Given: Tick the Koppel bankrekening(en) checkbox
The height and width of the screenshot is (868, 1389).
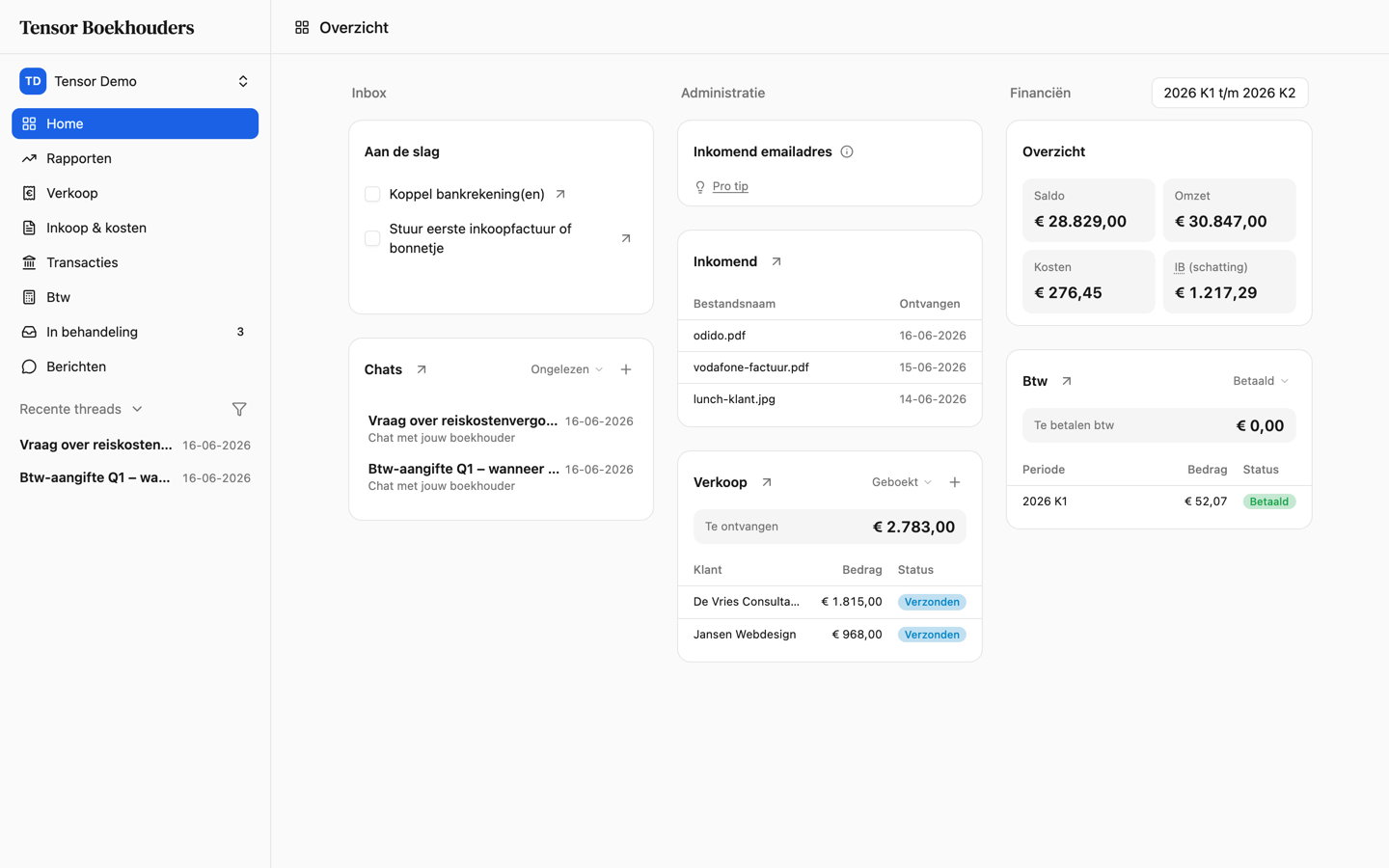Looking at the screenshot, I should click(372, 194).
